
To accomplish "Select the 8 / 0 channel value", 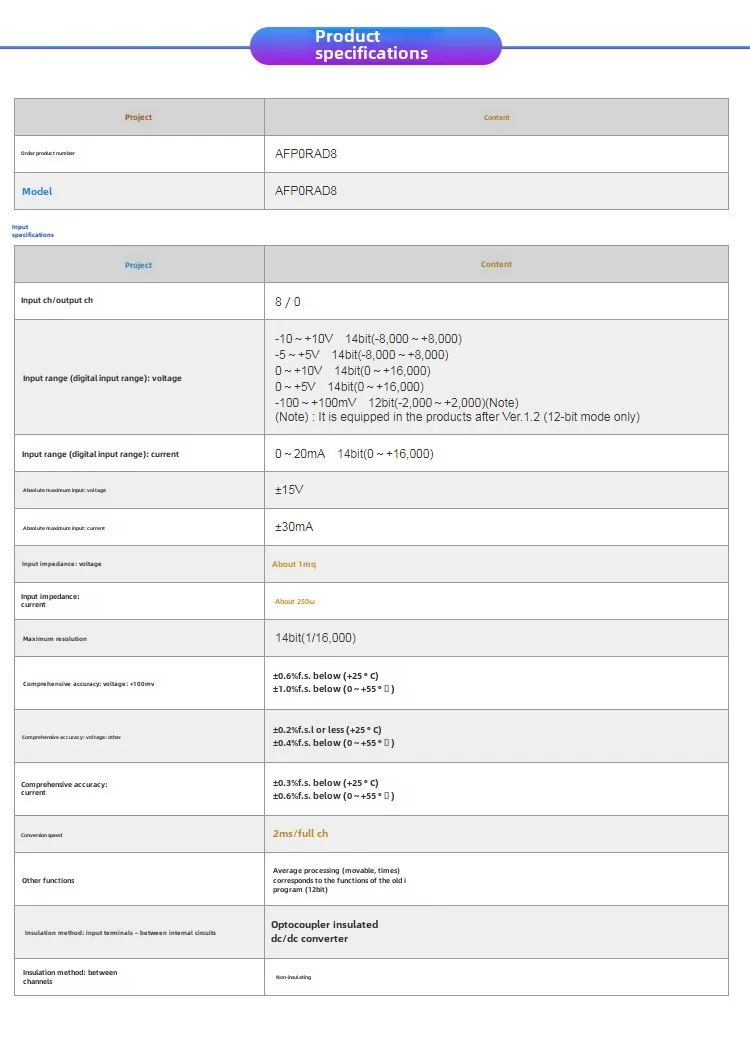I will [288, 301].
